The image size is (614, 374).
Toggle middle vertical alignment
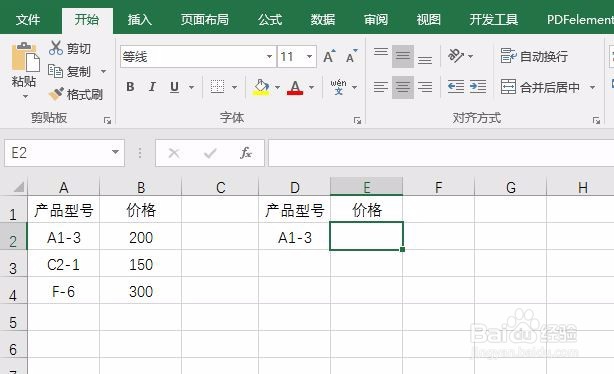[403, 56]
